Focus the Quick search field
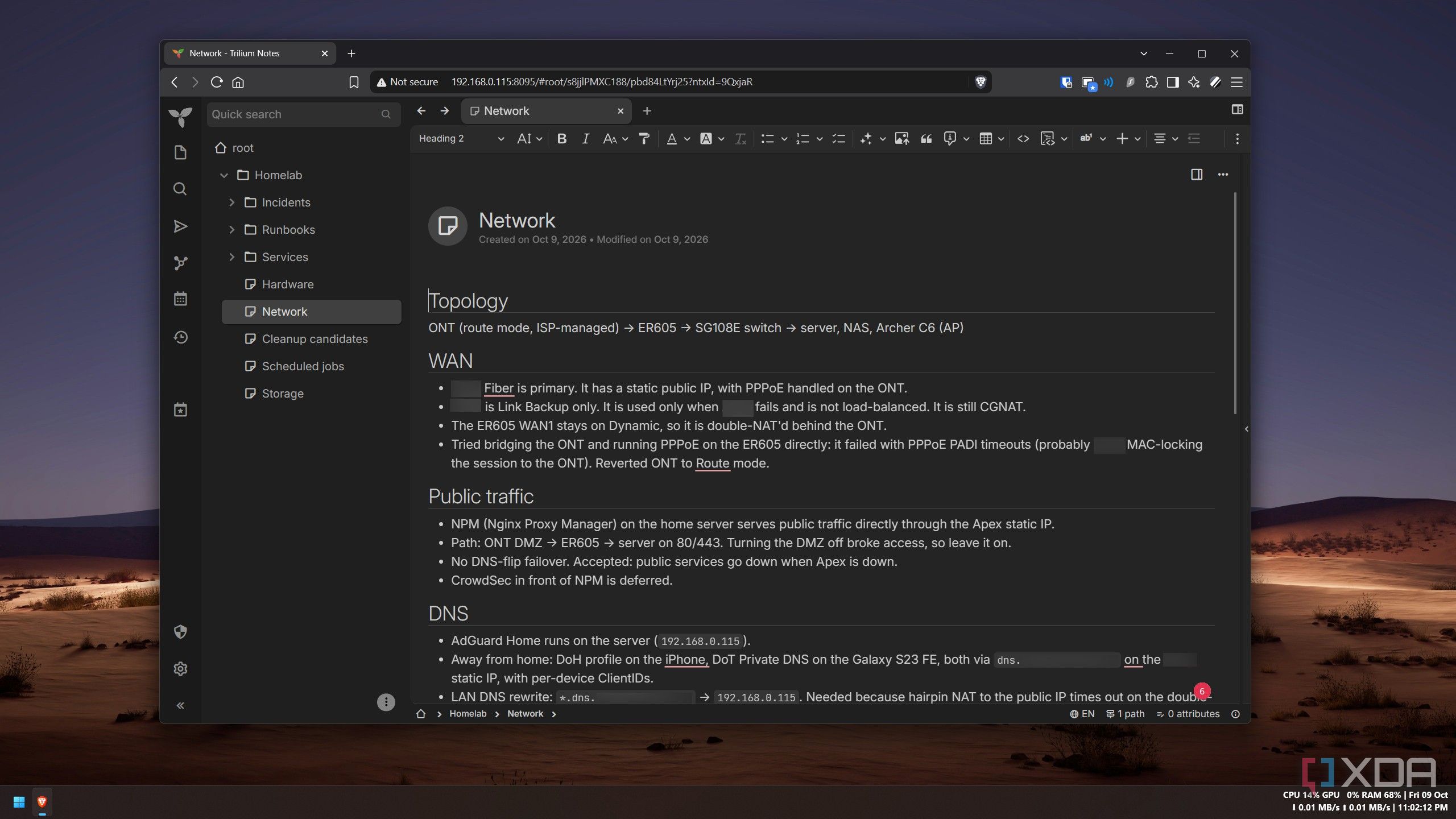 click(x=304, y=114)
